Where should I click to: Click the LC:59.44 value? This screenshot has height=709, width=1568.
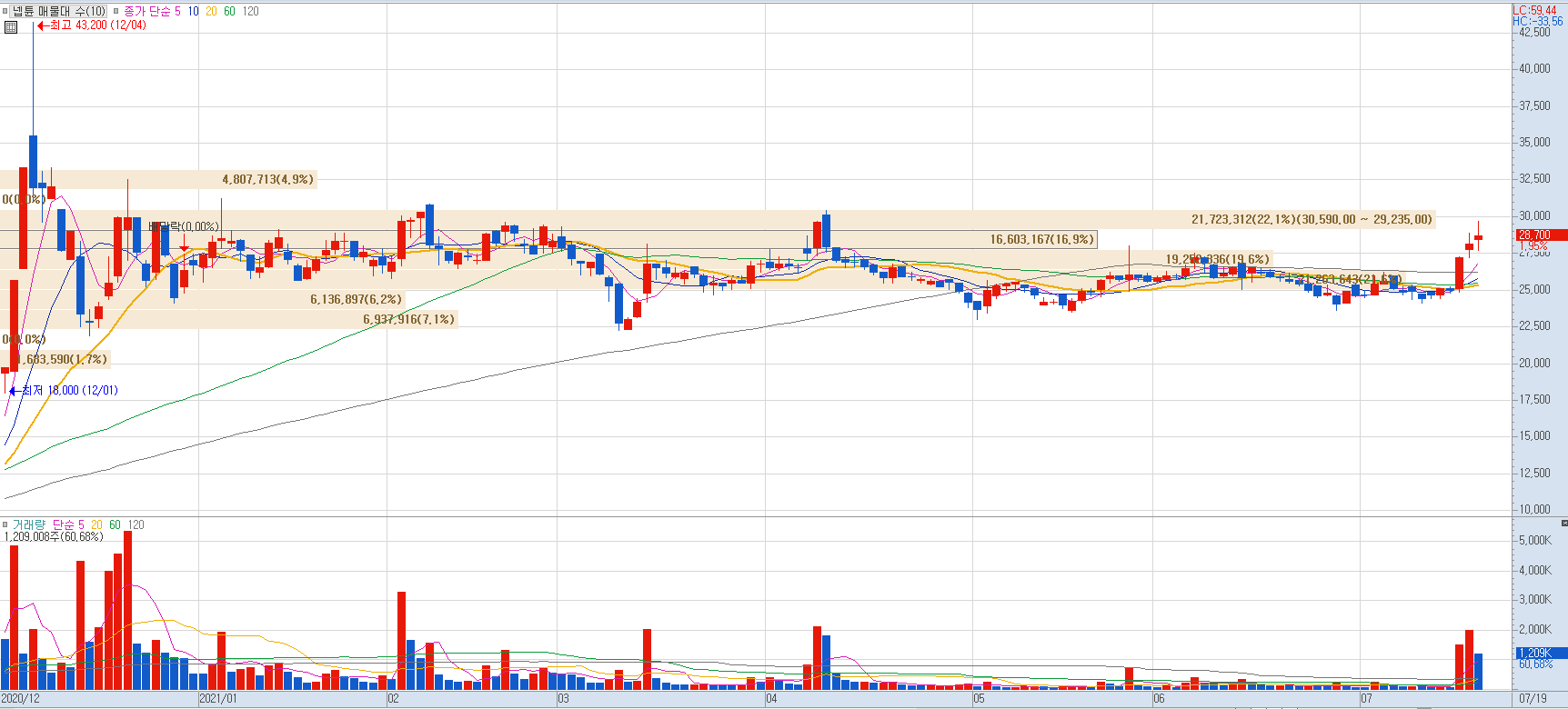[x=1534, y=10]
